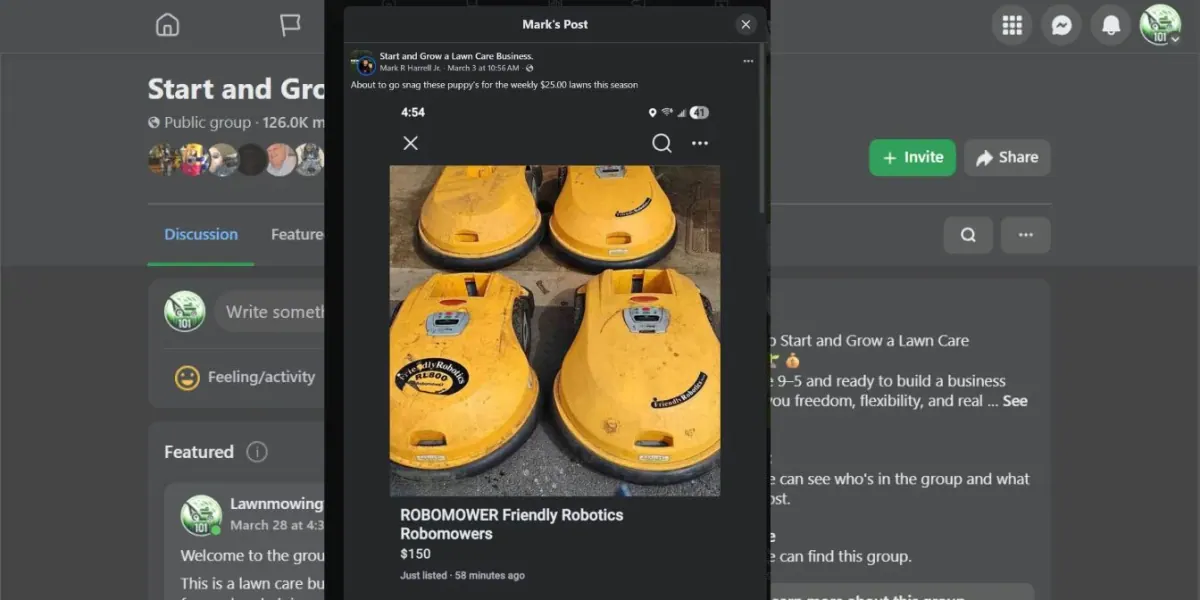1200x600 pixels.
Task: Choose Feeling/activity option
Action: point(244,377)
